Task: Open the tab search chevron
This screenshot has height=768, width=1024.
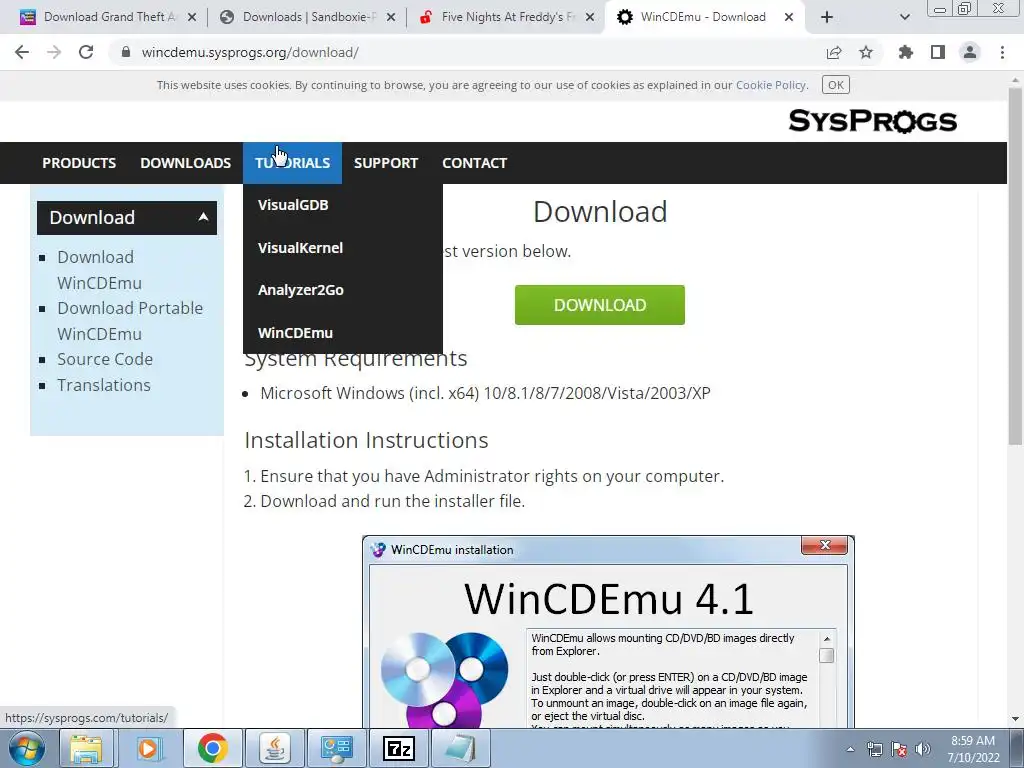Action: (904, 17)
